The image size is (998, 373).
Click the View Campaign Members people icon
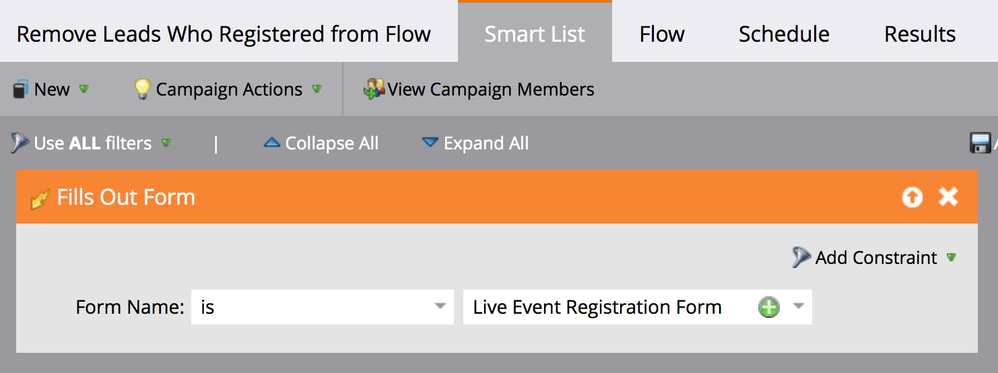(374, 89)
